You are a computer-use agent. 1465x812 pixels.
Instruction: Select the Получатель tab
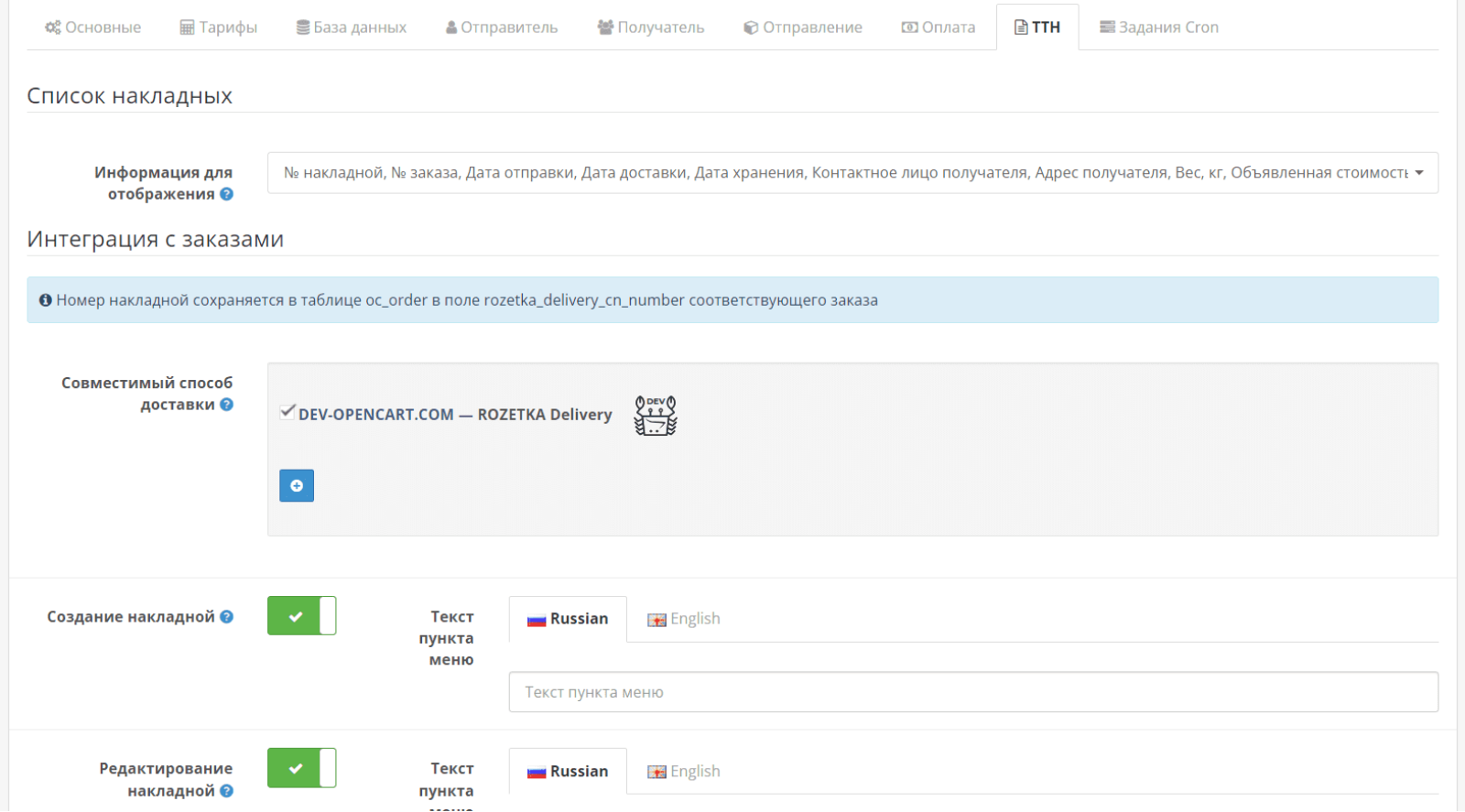[651, 27]
